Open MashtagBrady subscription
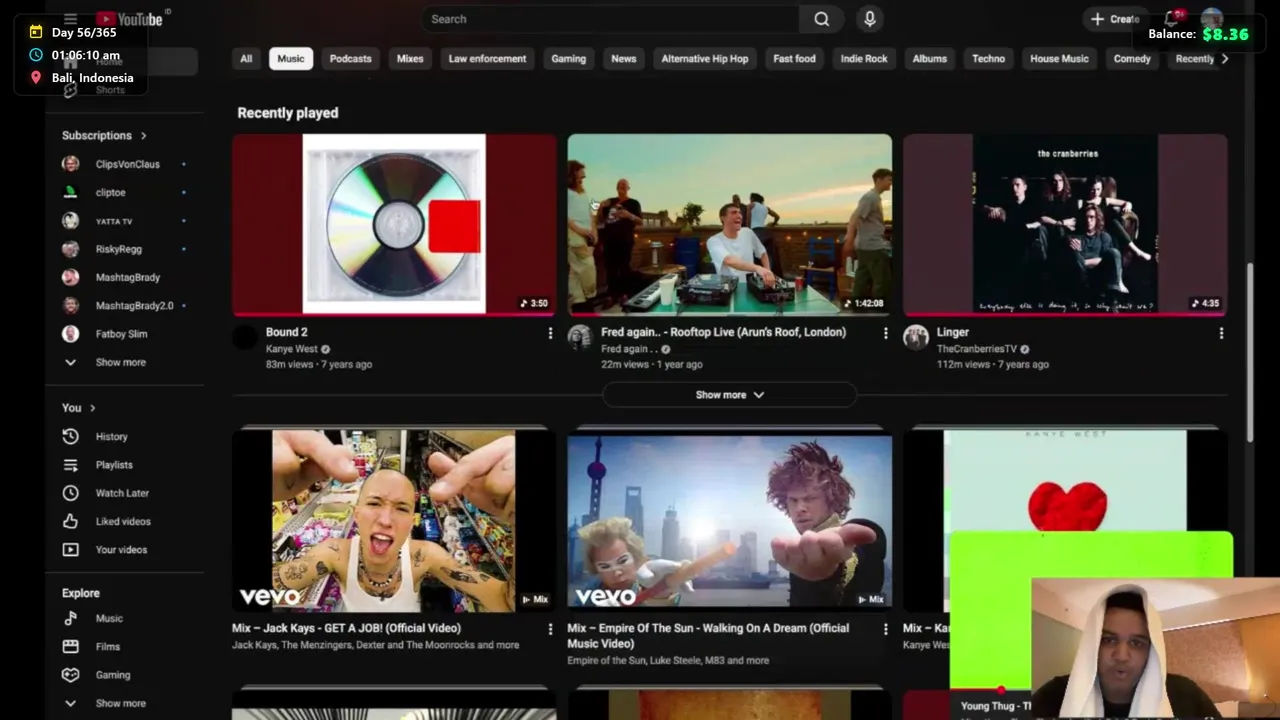The height and width of the screenshot is (720, 1280). (125, 277)
